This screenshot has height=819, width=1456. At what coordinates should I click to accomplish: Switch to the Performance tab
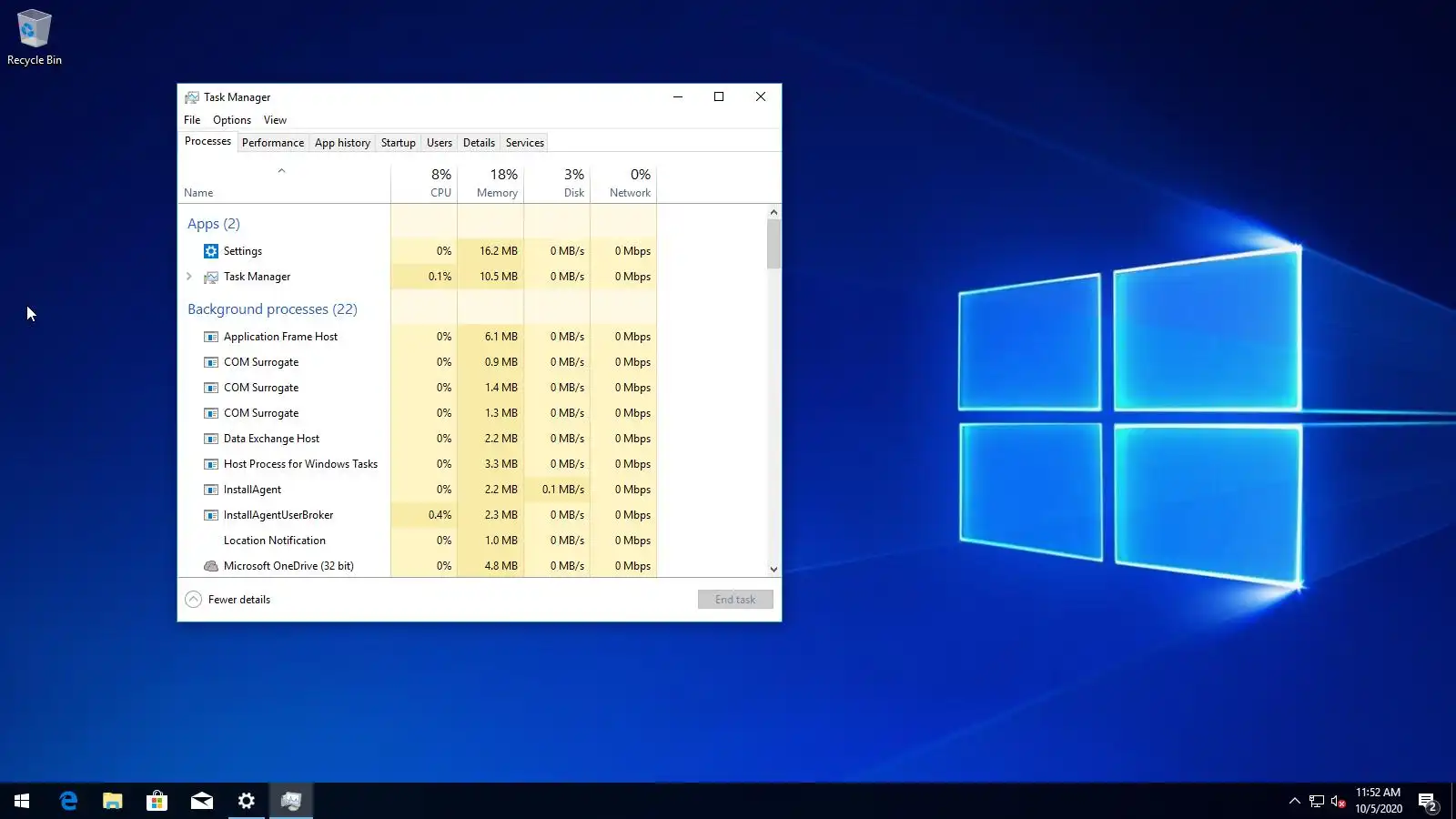pos(273,143)
